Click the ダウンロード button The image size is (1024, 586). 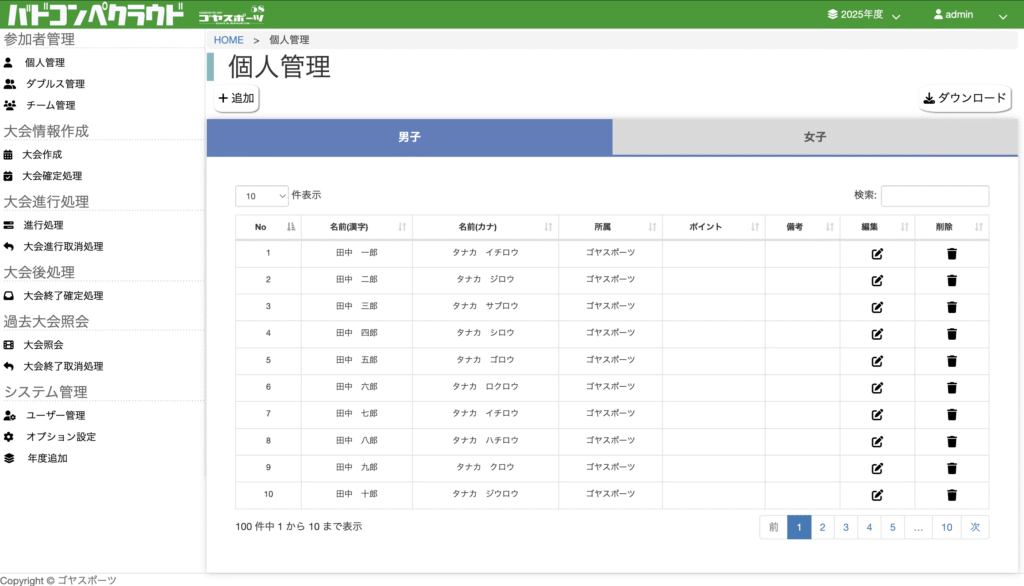(965, 99)
